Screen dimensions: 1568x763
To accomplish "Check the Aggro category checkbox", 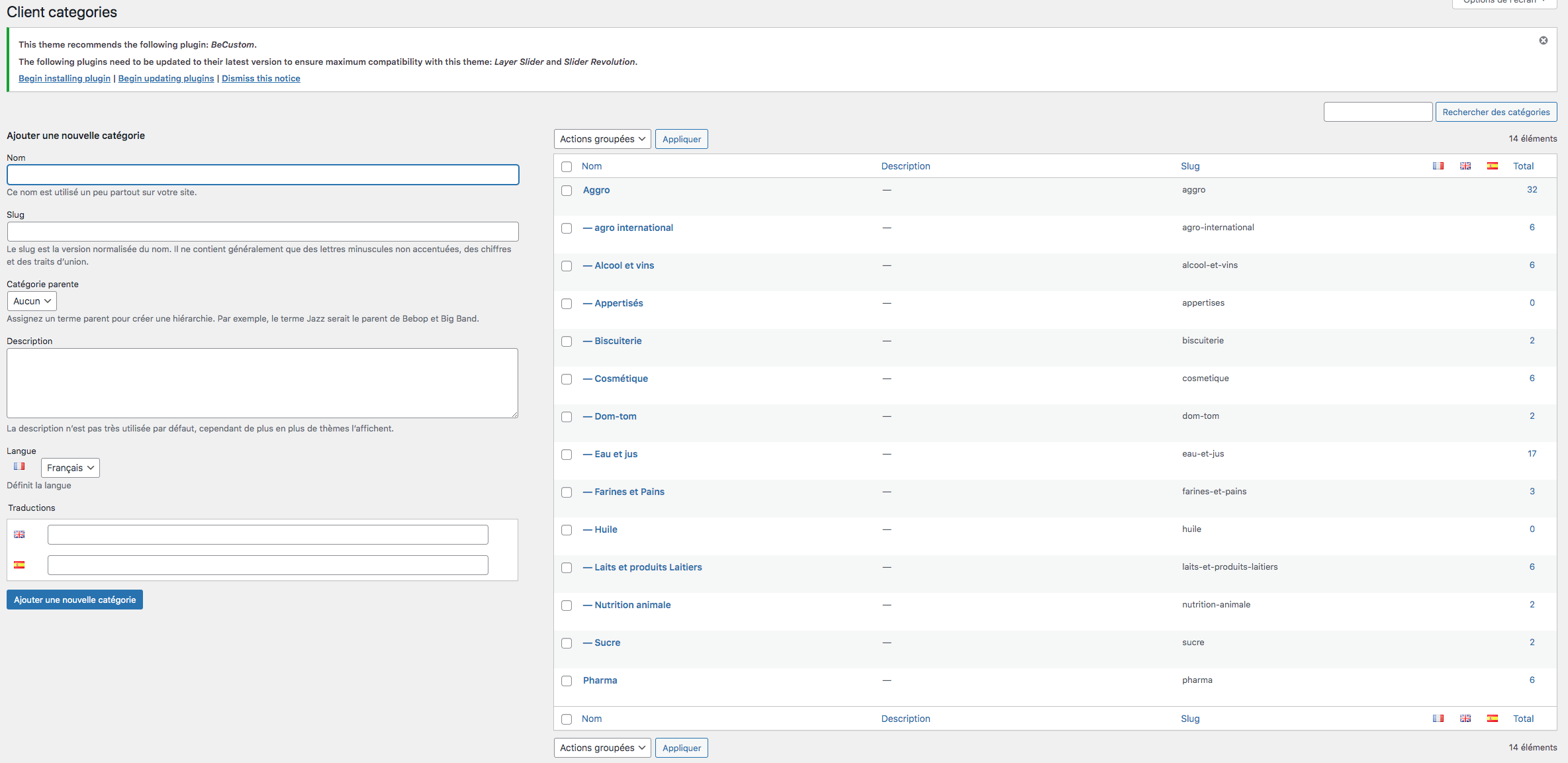I will coord(567,191).
